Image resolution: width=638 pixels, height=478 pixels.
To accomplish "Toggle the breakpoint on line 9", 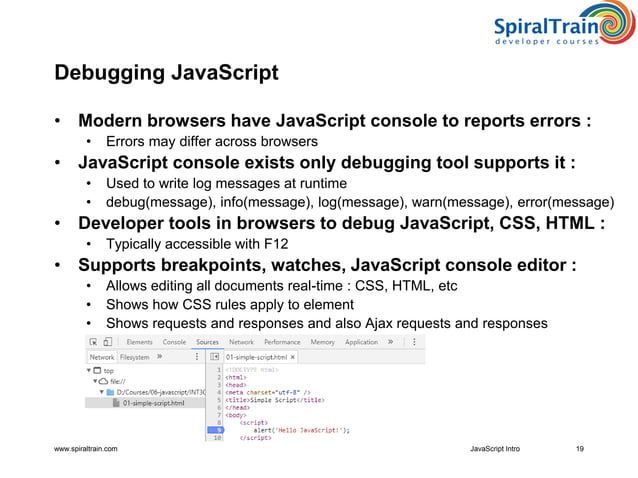I will [216, 430].
